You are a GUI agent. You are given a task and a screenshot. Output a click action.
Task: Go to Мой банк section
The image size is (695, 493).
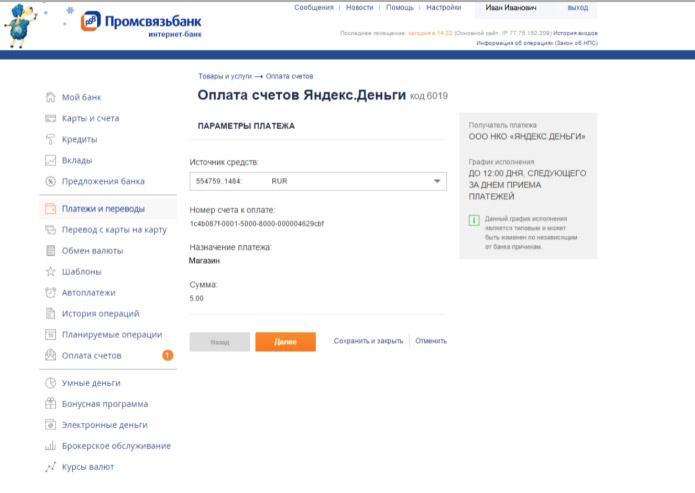coord(82,97)
